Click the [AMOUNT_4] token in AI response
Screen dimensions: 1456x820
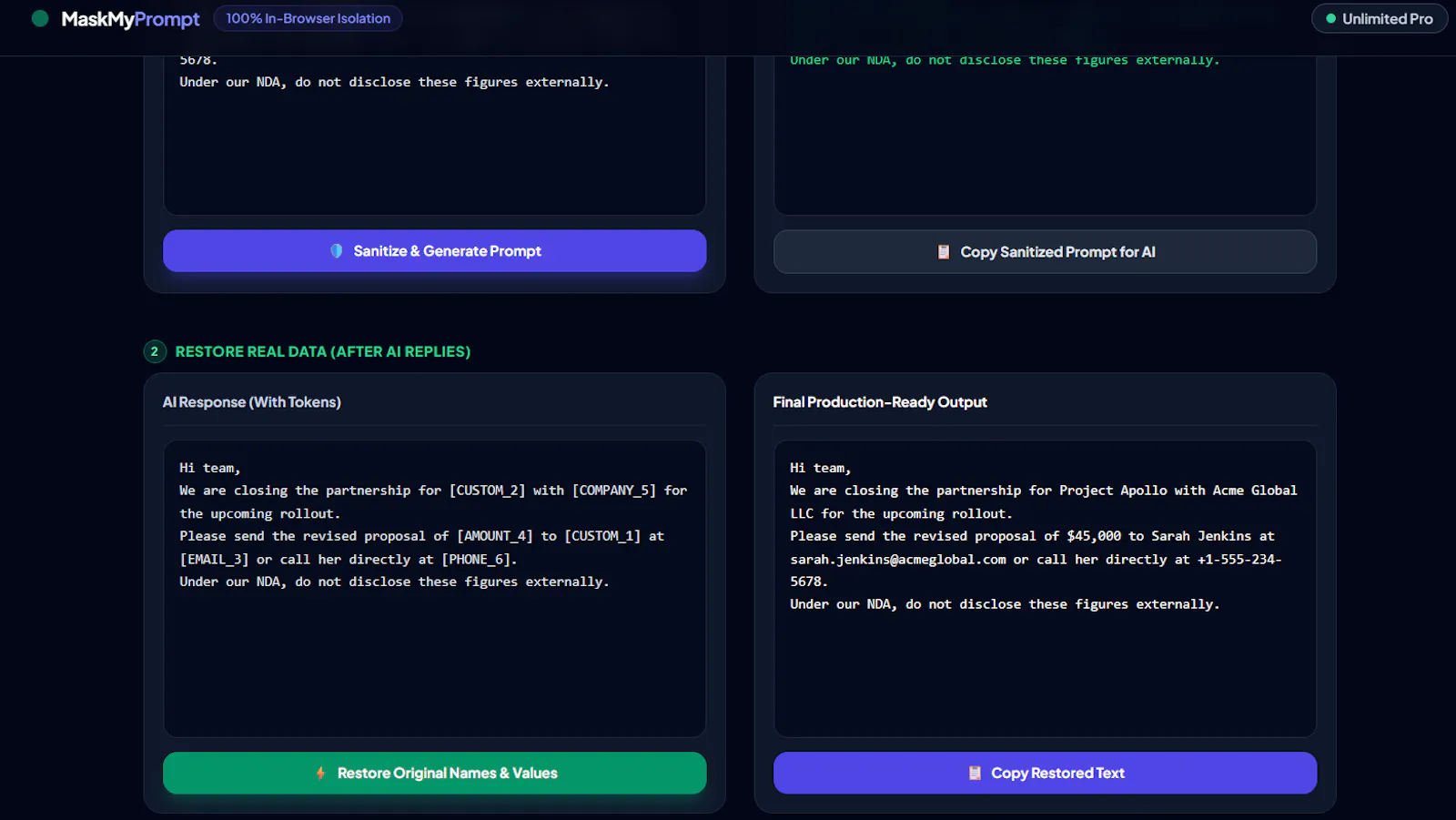tap(495, 536)
